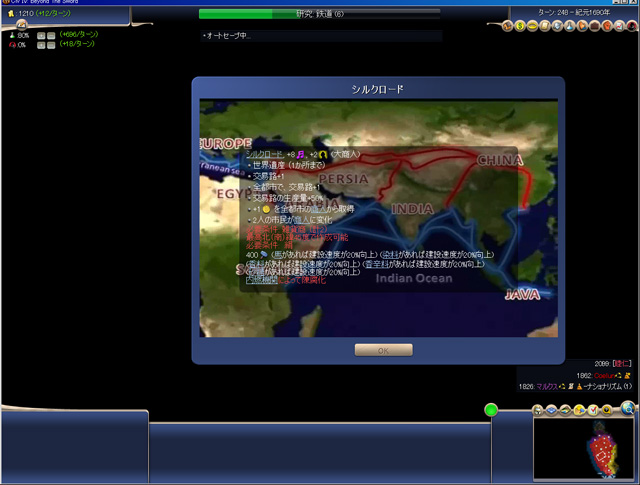Click the OK button in the シルクロード dialog

point(383,350)
